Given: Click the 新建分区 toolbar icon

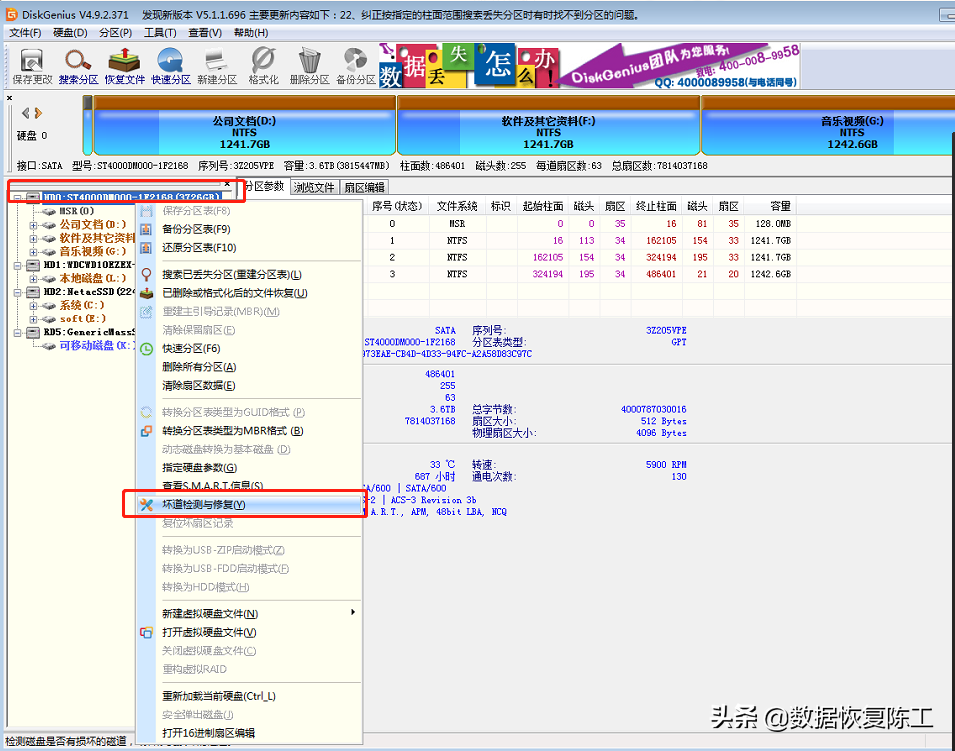Looking at the screenshot, I should tap(217, 66).
